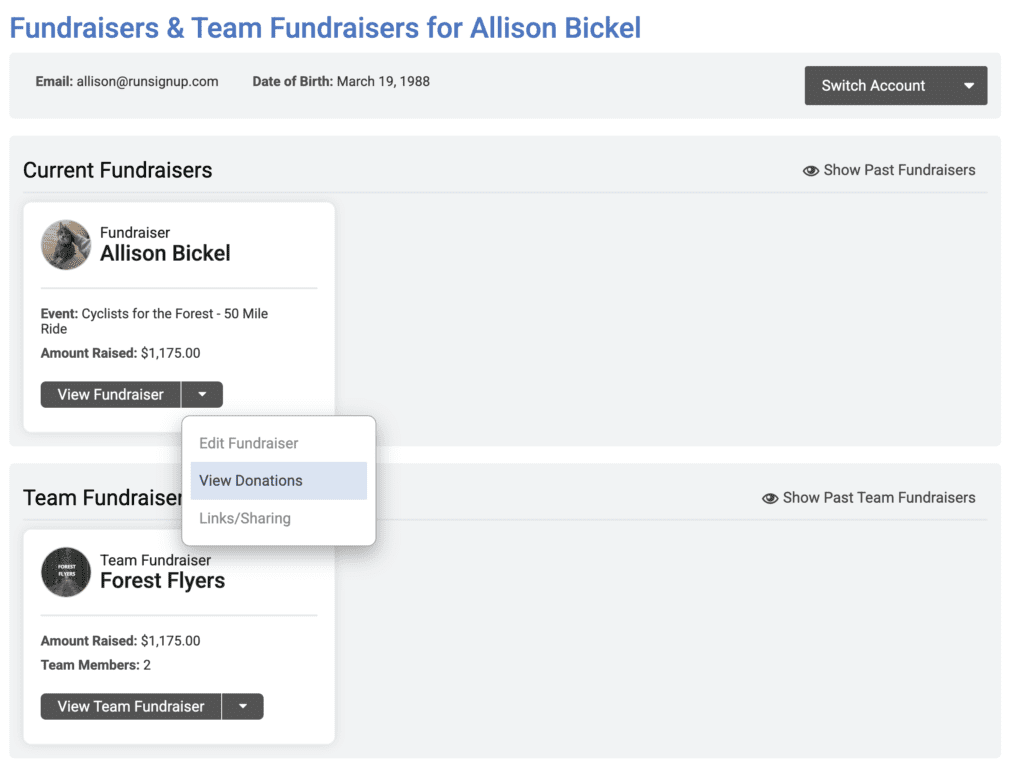Click the Forest Flyers team logo
Screen dimensions: 1024x779
[66, 572]
